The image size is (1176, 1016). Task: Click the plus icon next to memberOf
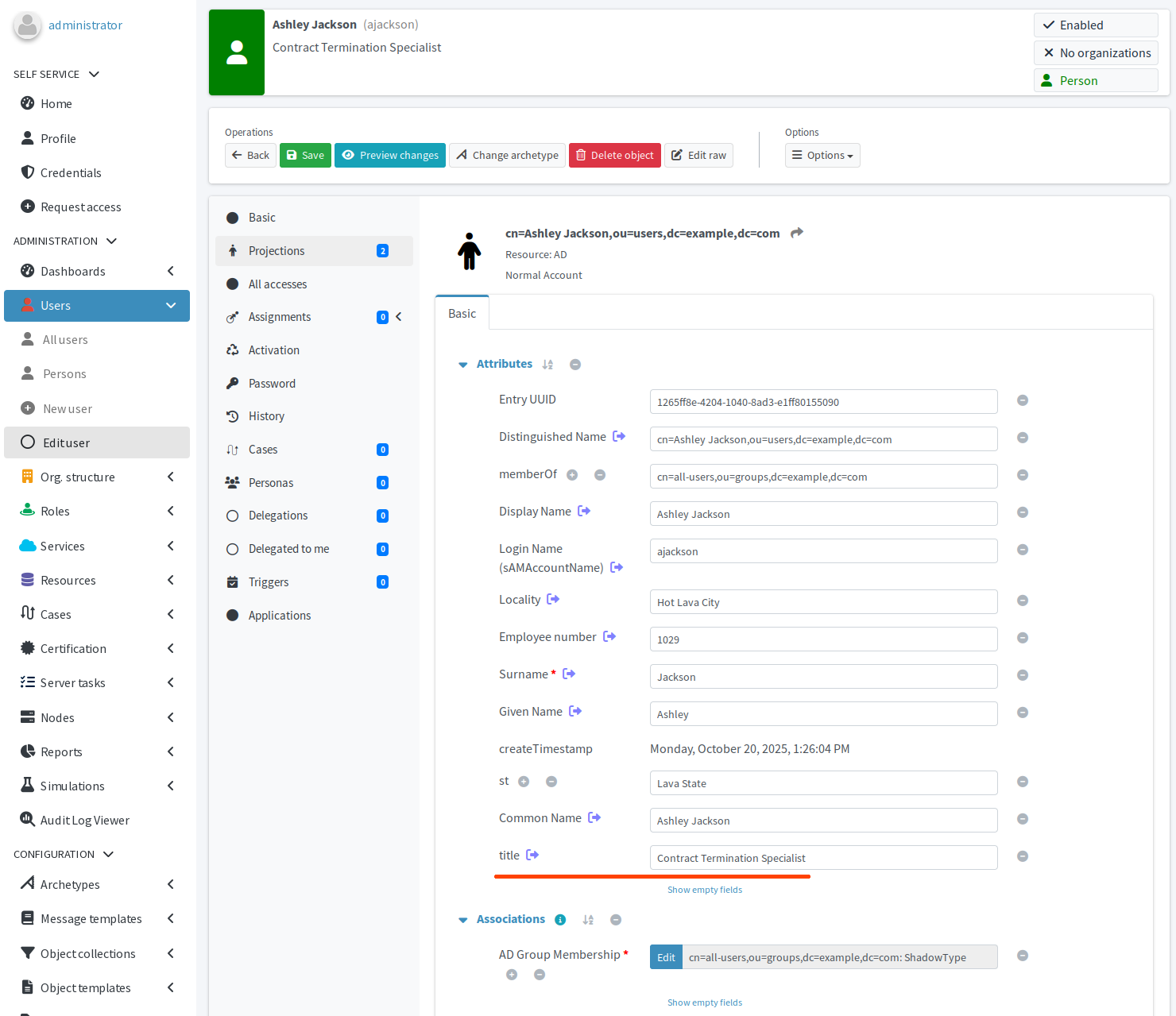[572, 475]
